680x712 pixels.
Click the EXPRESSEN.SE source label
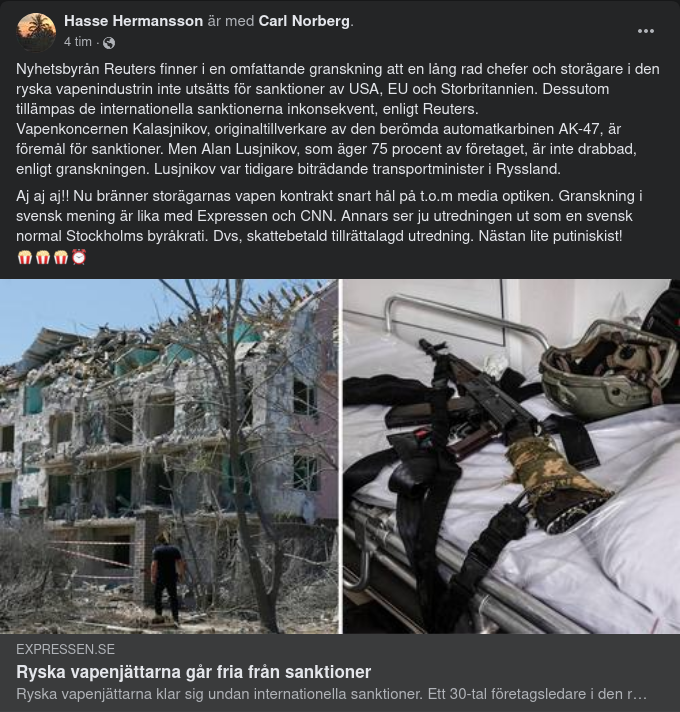coord(65,649)
